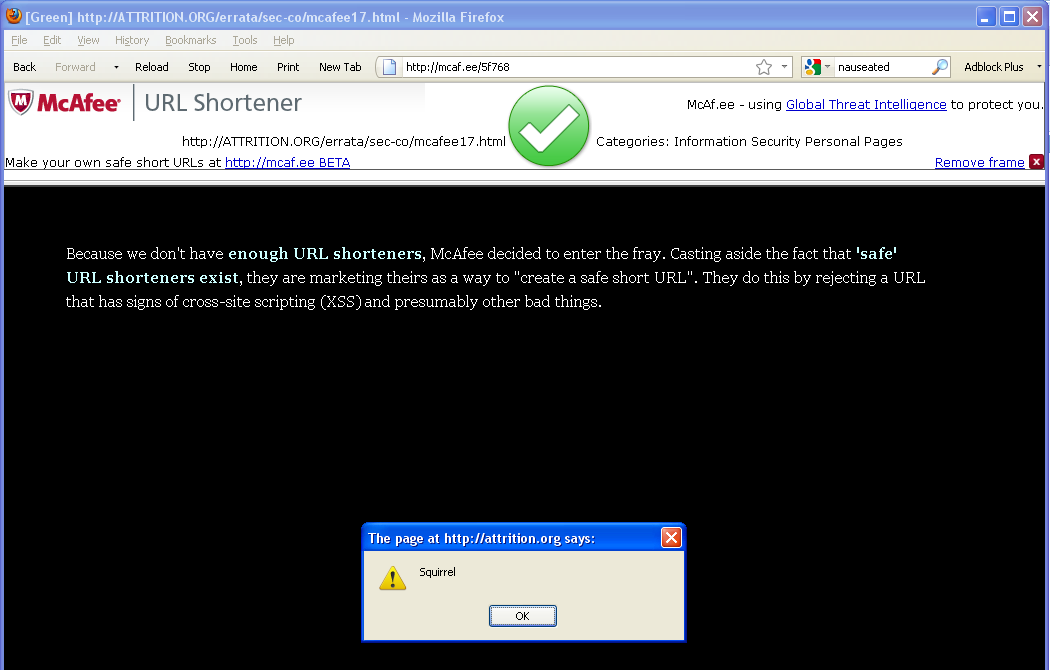Open the Bookmarks menu
This screenshot has height=670, width=1050.
tap(190, 40)
